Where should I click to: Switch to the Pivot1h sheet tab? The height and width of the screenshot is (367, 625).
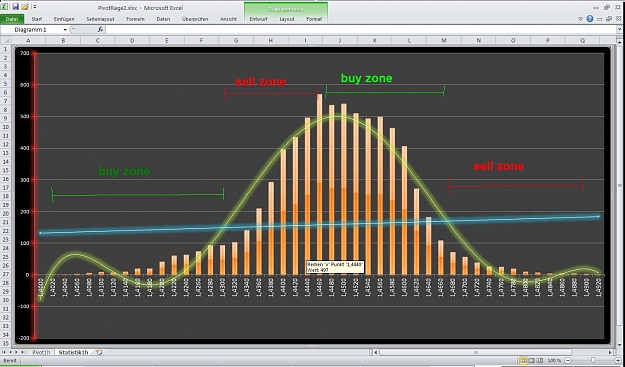point(41,352)
